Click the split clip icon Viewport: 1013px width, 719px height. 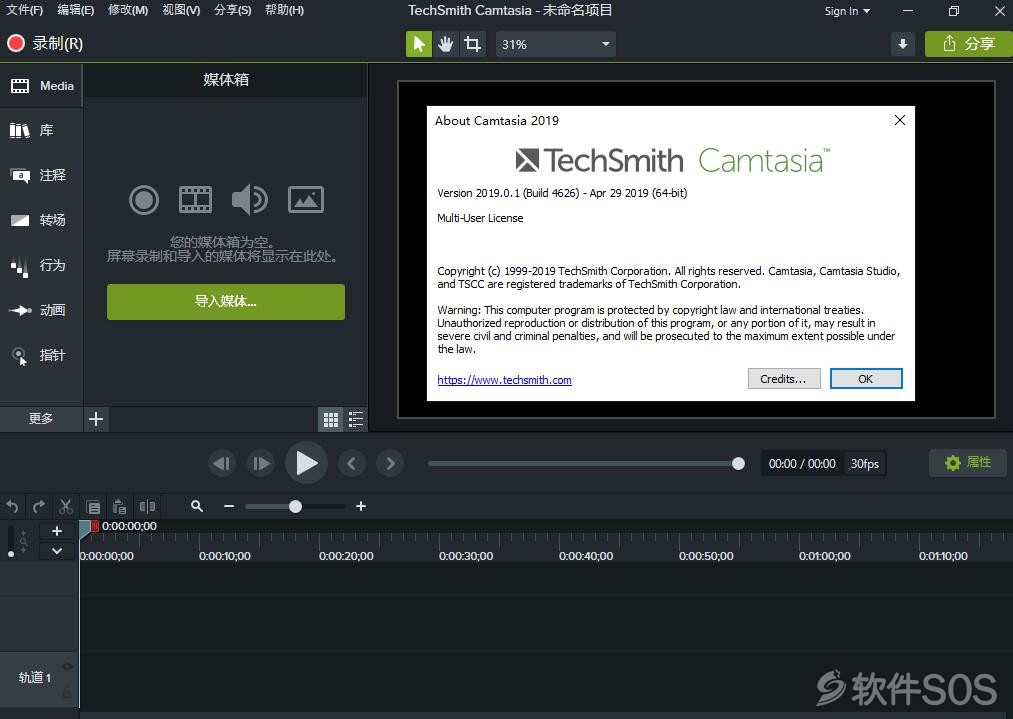tap(147, 506)
